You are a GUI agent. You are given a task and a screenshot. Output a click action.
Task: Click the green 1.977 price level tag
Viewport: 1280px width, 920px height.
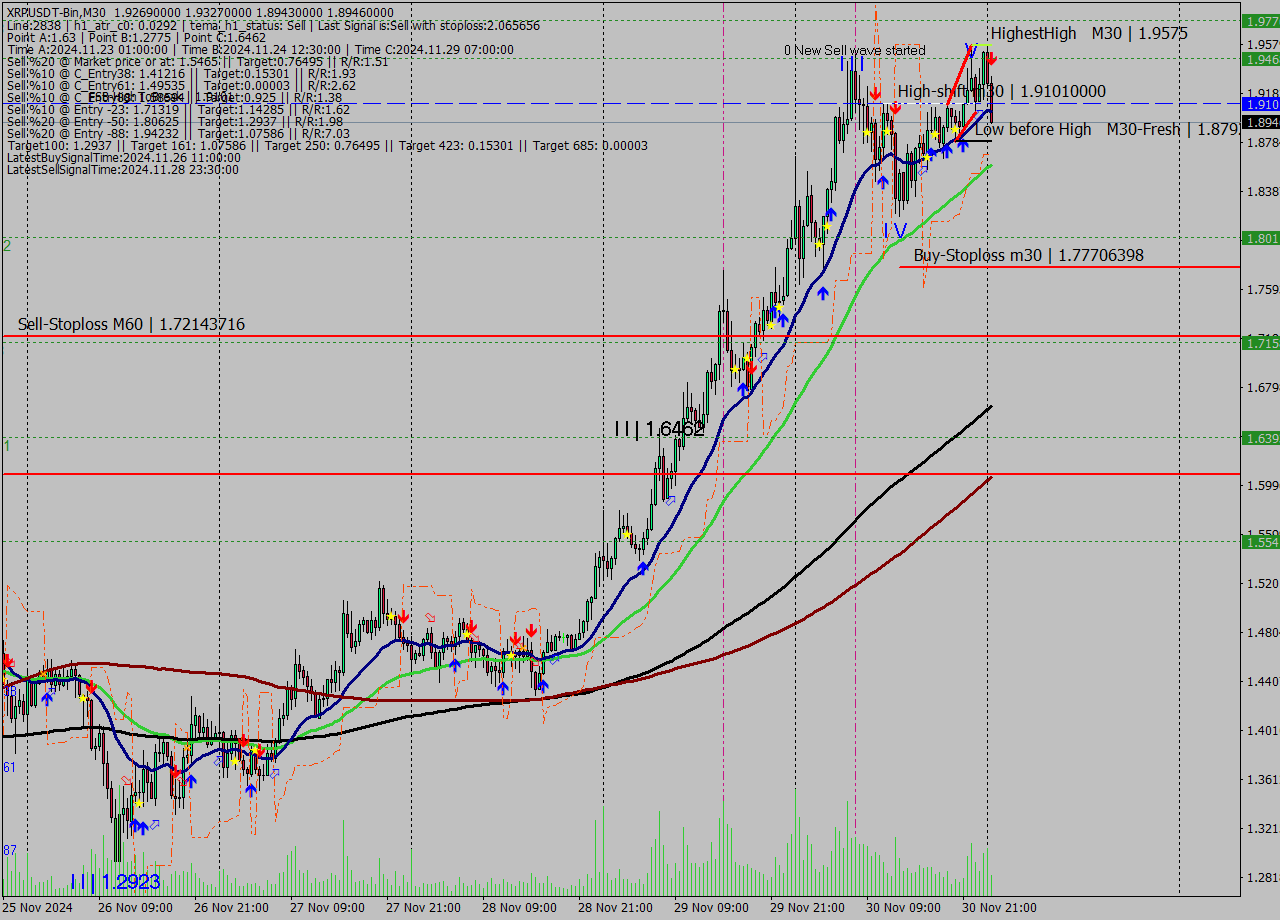tap(1260, 21)
